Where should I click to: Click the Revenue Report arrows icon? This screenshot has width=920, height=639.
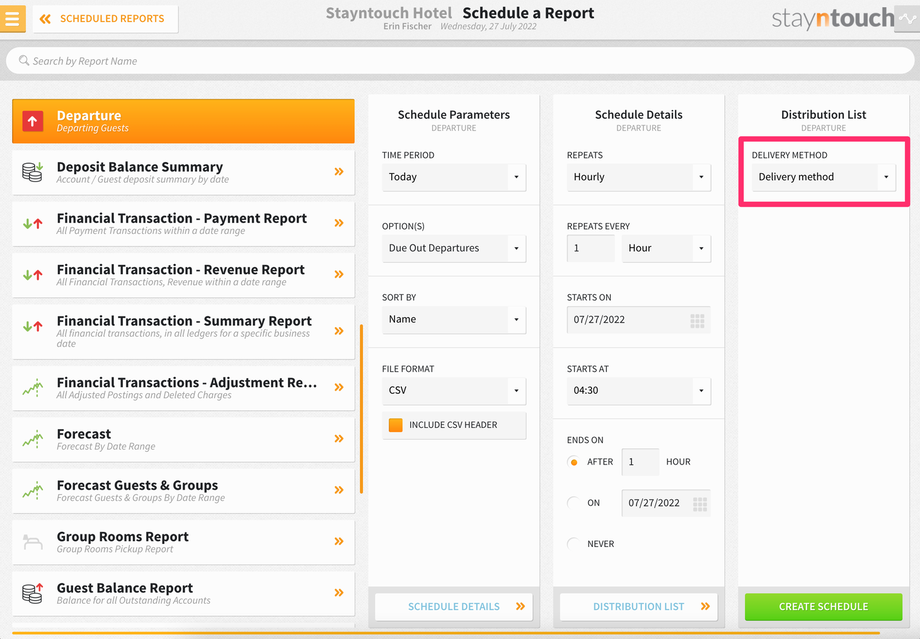(x=33, y=275)
